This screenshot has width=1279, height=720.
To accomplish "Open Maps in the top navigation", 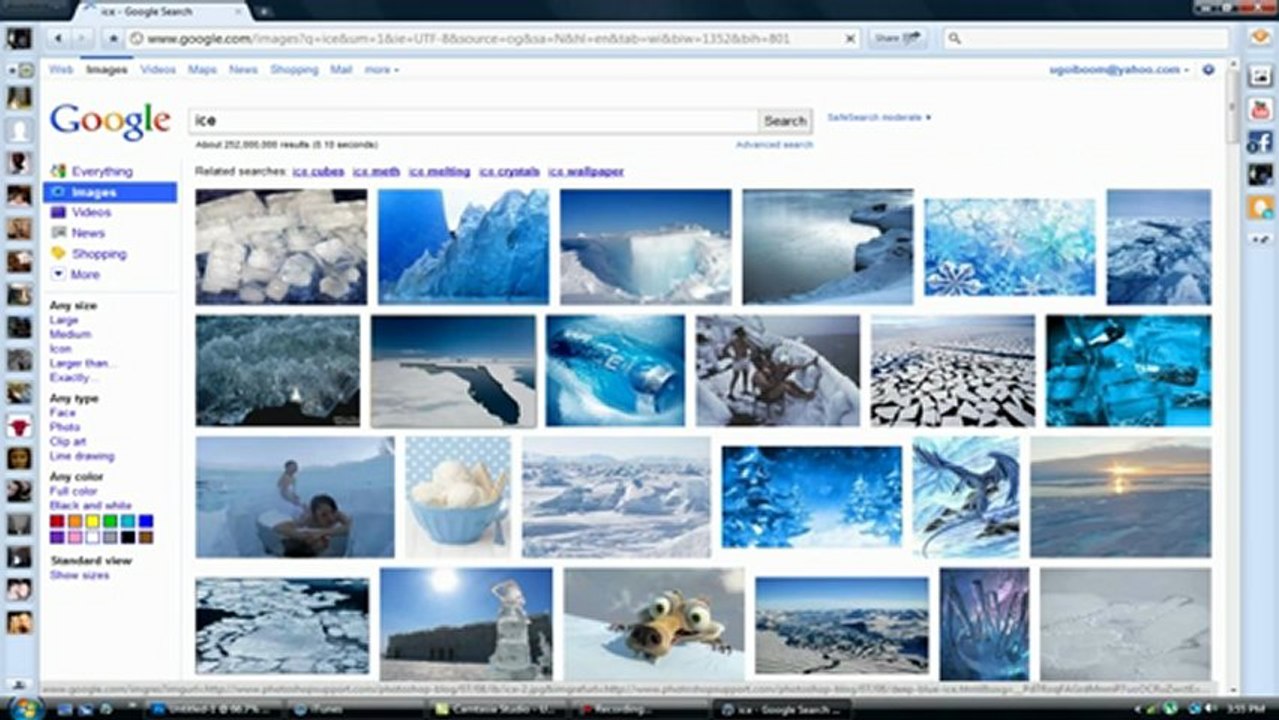I will 202,70.
